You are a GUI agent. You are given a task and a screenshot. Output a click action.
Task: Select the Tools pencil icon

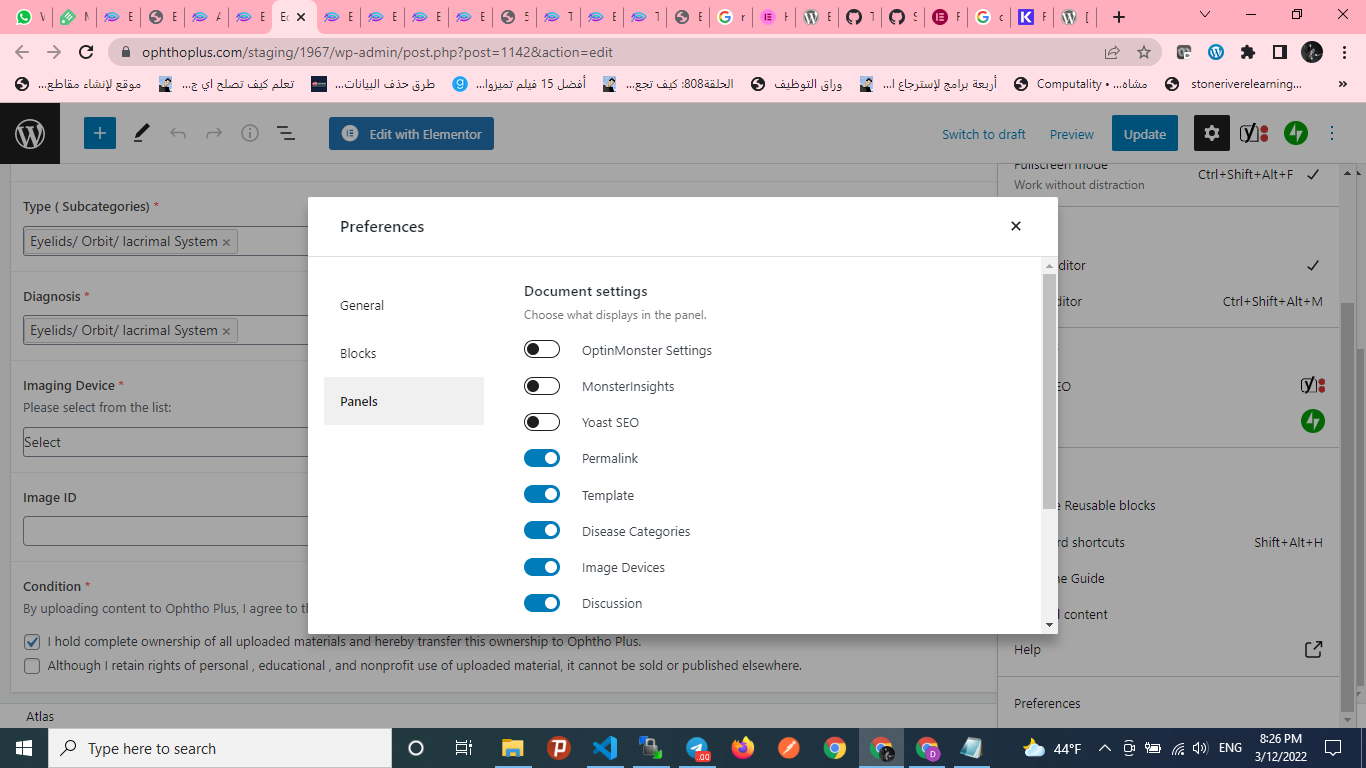(141, 134)
